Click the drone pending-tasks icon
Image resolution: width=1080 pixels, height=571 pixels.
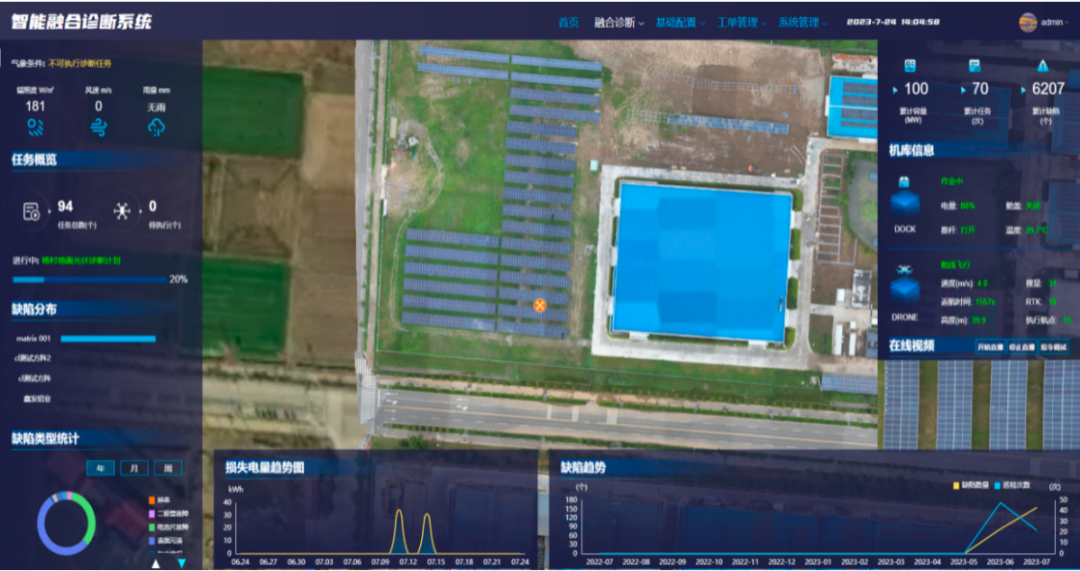[x=122, y=211]
